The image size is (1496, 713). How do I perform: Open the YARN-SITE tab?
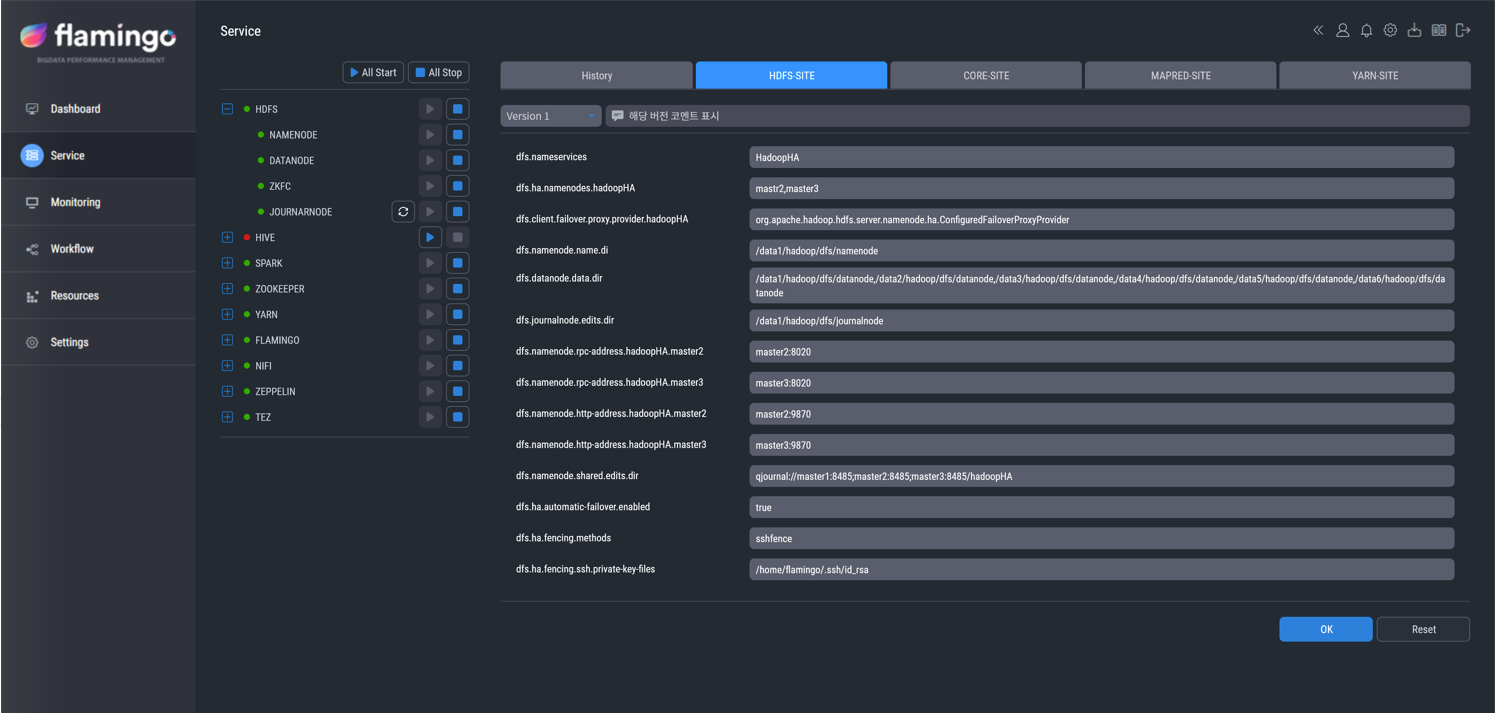(x=1375, y=75)
